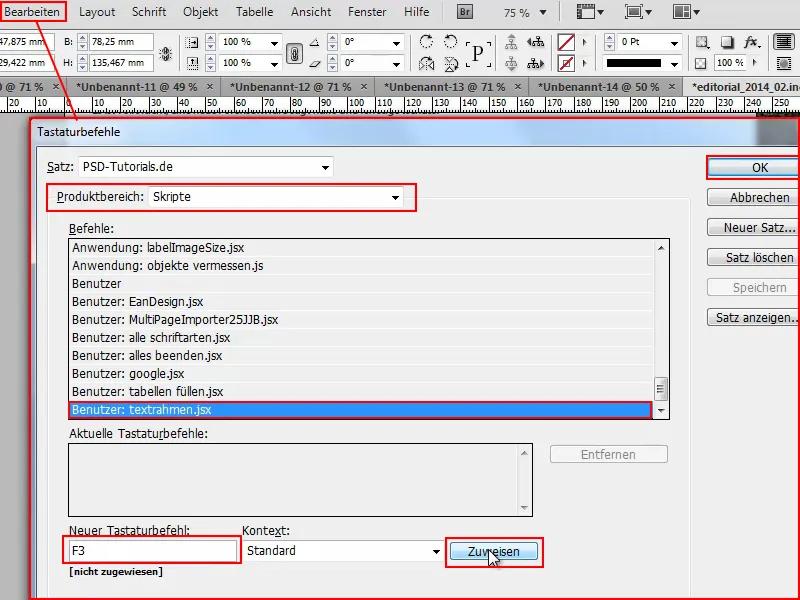Click the stroke color swatch
Screen dimensions: 800x600
(x=566, y=64)
